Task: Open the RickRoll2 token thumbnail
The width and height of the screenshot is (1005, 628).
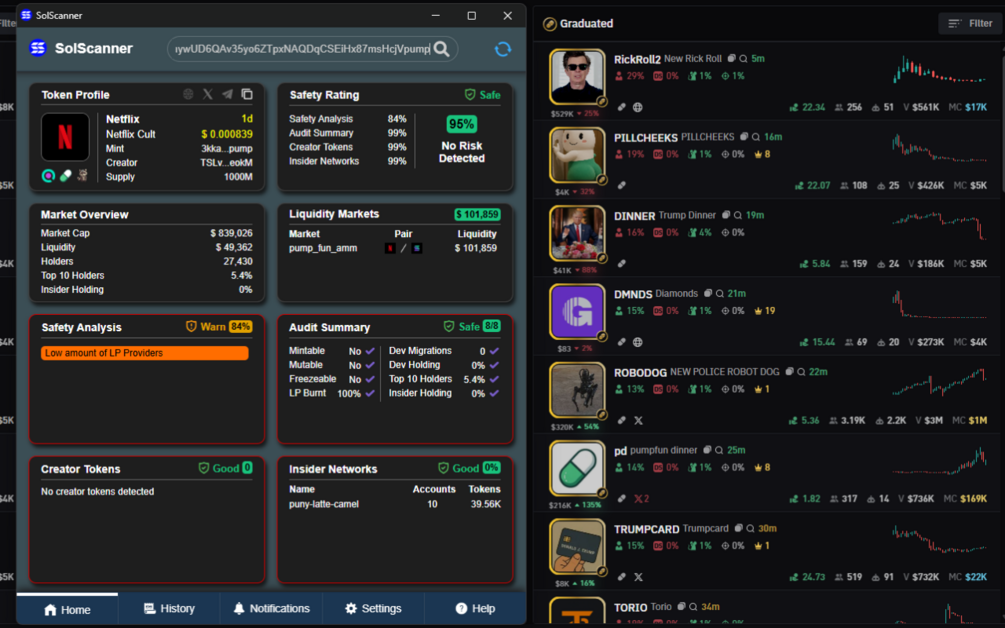Action: [x=577, y=76]
